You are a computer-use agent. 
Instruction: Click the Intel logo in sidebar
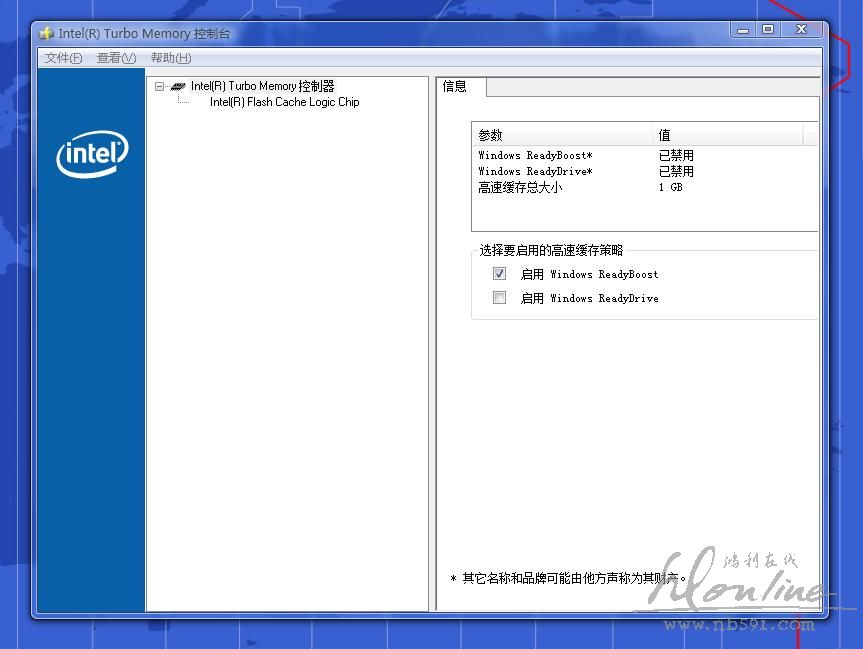[92, 154]
